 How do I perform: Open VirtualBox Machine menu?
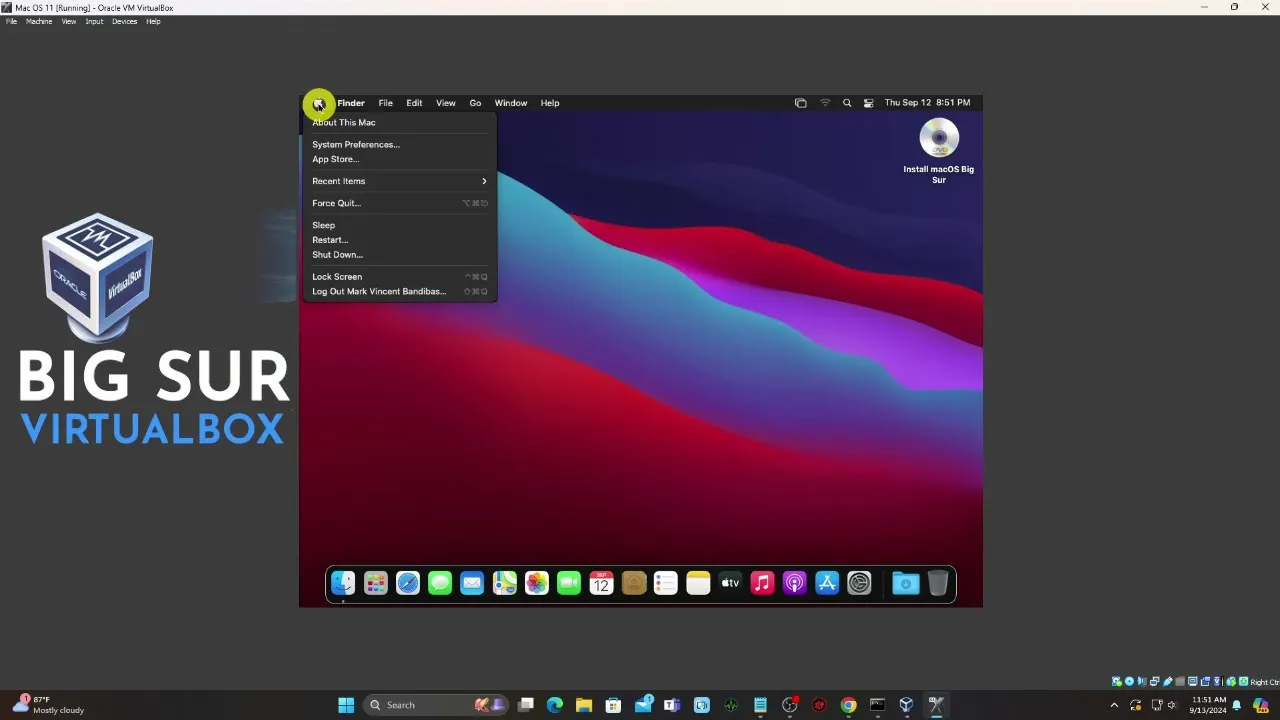click(x=39, y=21)
